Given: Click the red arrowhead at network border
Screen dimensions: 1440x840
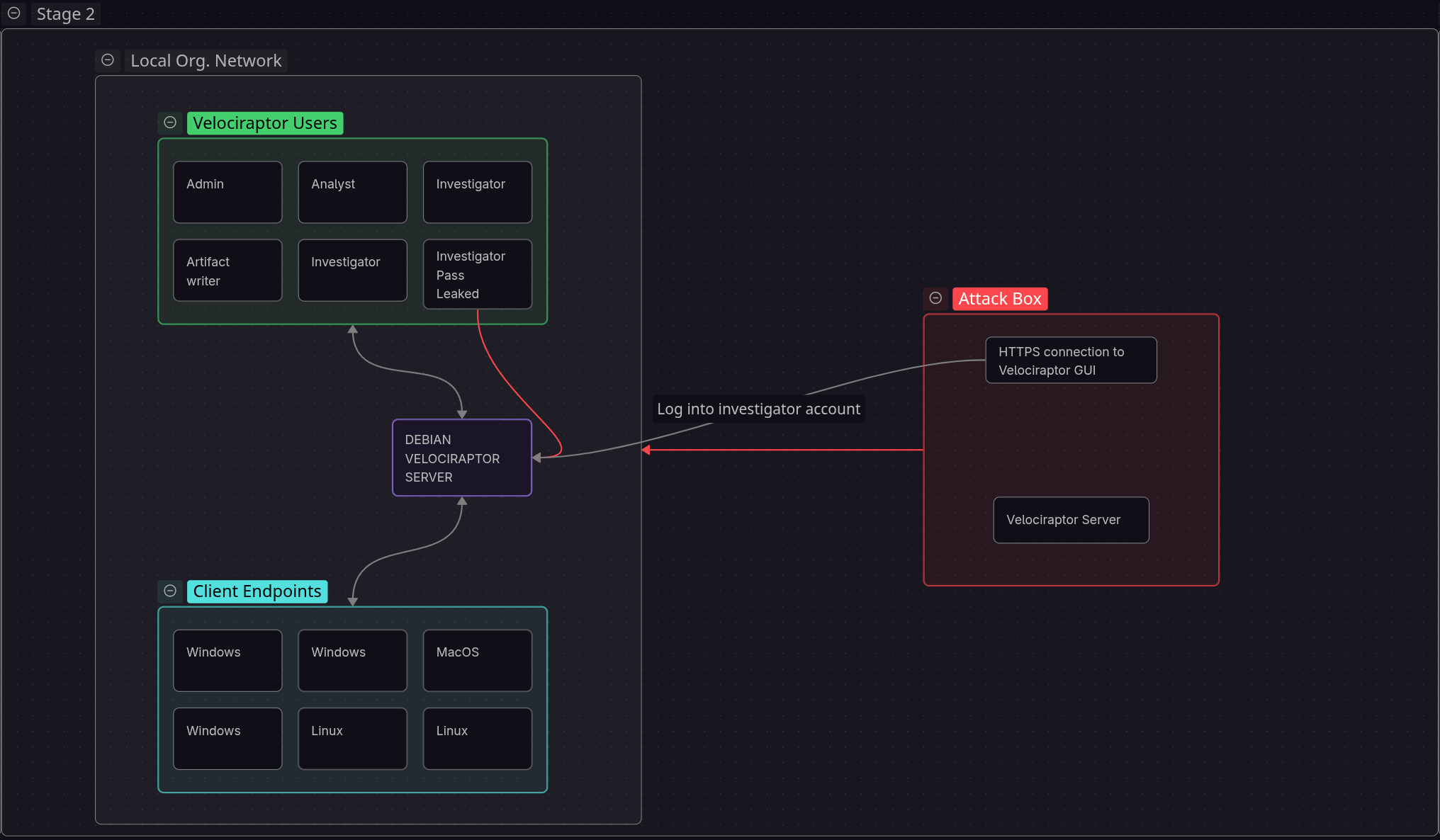Looking at the screenshot, I should click(x=646, y=450).
